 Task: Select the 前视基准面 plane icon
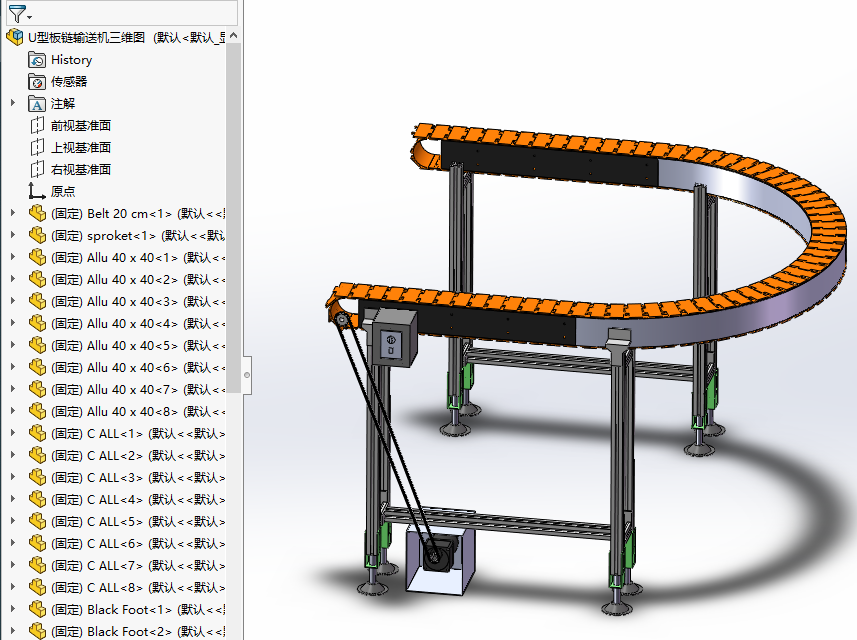[x=37, y=125]
